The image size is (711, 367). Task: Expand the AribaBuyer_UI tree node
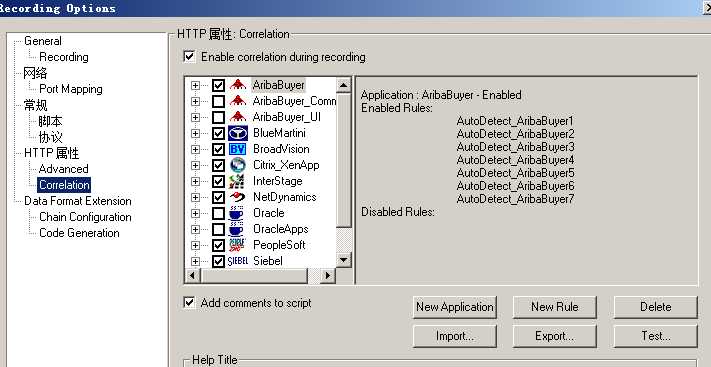click(x=195, y=117)
